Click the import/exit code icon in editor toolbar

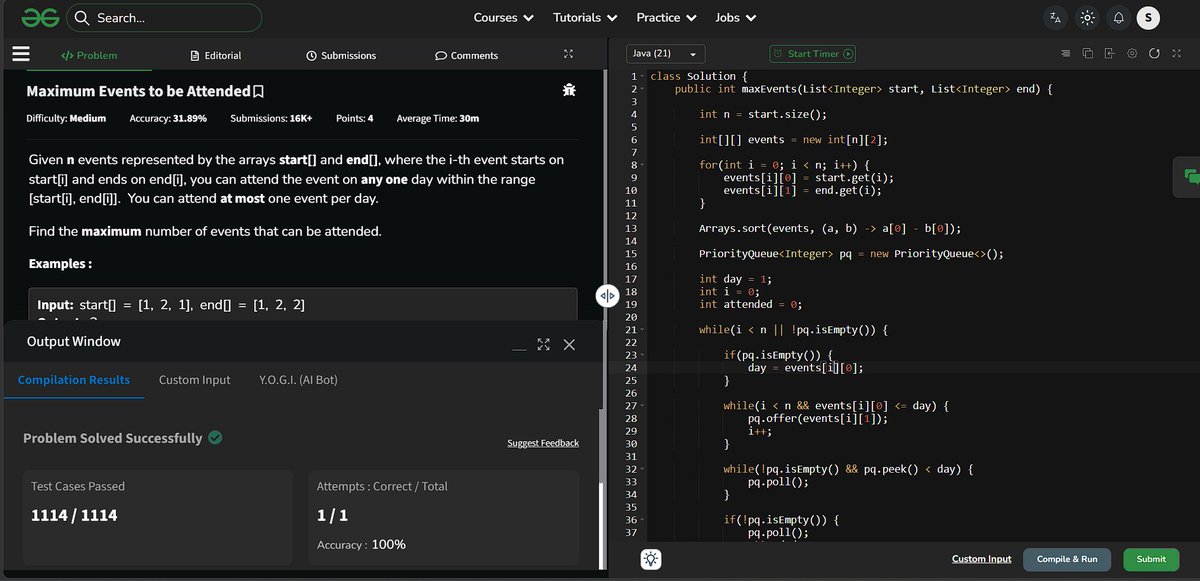pyautogui.click(x=1110, y=53)
